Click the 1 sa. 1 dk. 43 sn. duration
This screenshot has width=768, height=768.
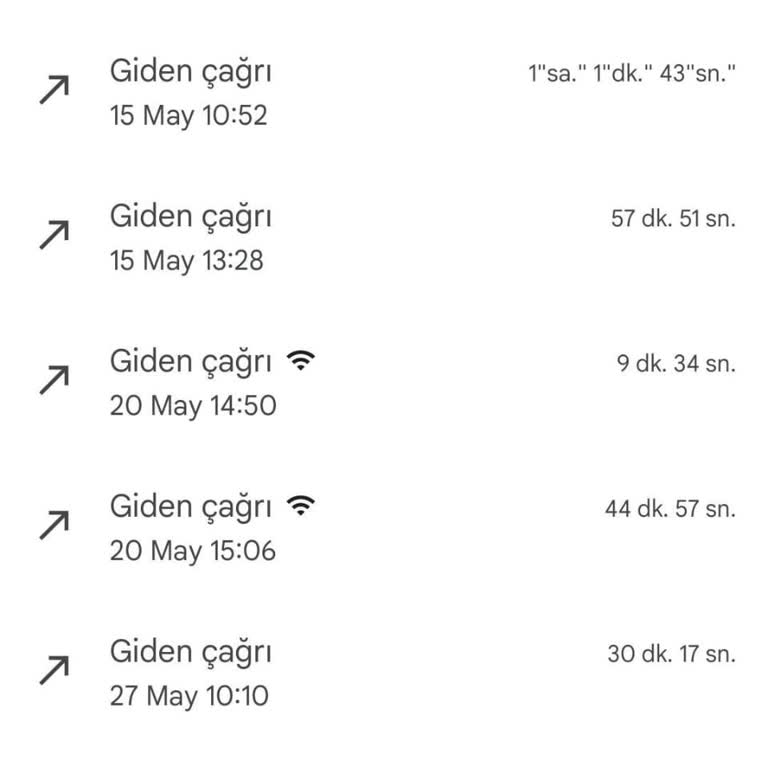(632, 74)
